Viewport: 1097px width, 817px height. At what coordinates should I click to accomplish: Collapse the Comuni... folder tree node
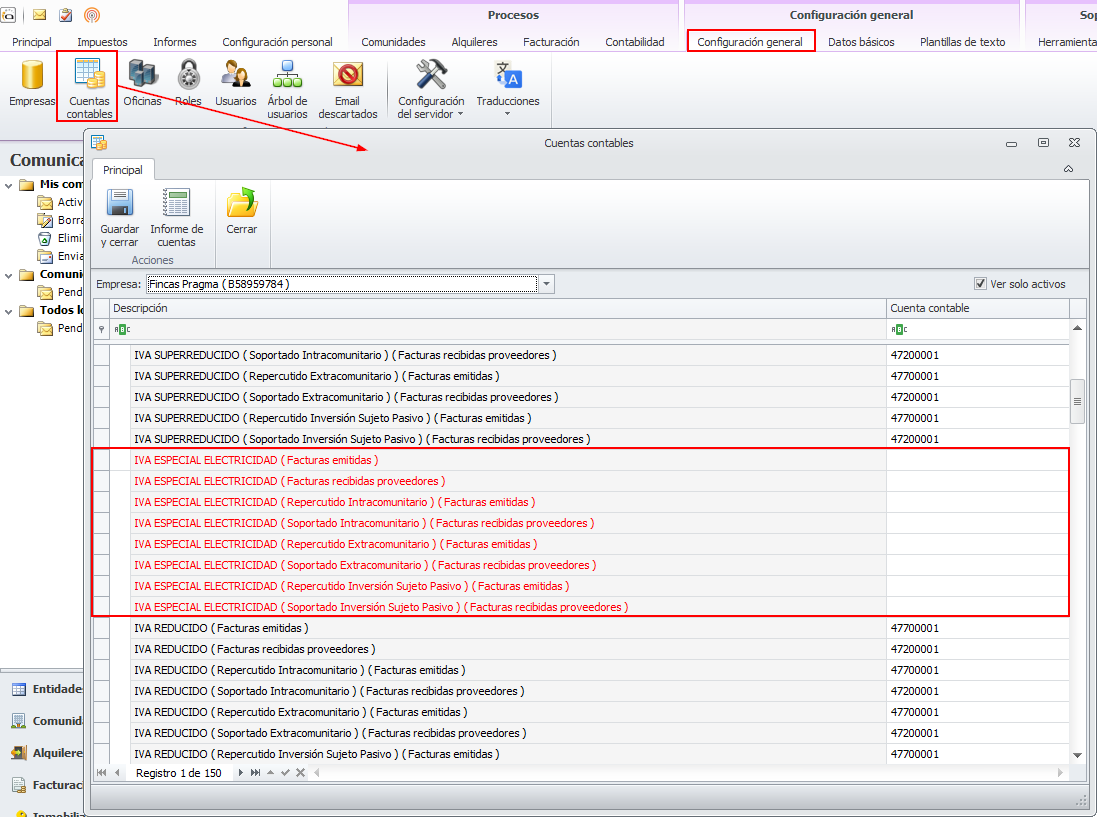(x=8, y=276)
